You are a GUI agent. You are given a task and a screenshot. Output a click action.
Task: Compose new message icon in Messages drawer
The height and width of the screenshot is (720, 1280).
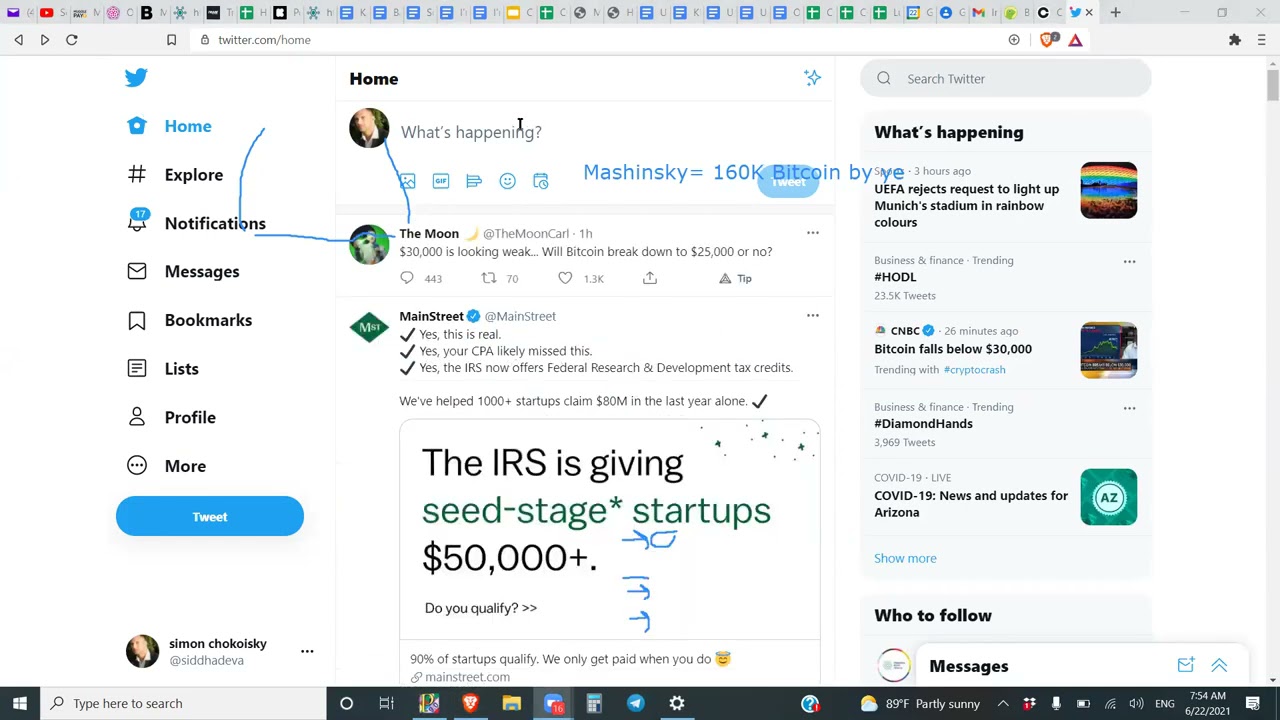tap(1186, 666)
